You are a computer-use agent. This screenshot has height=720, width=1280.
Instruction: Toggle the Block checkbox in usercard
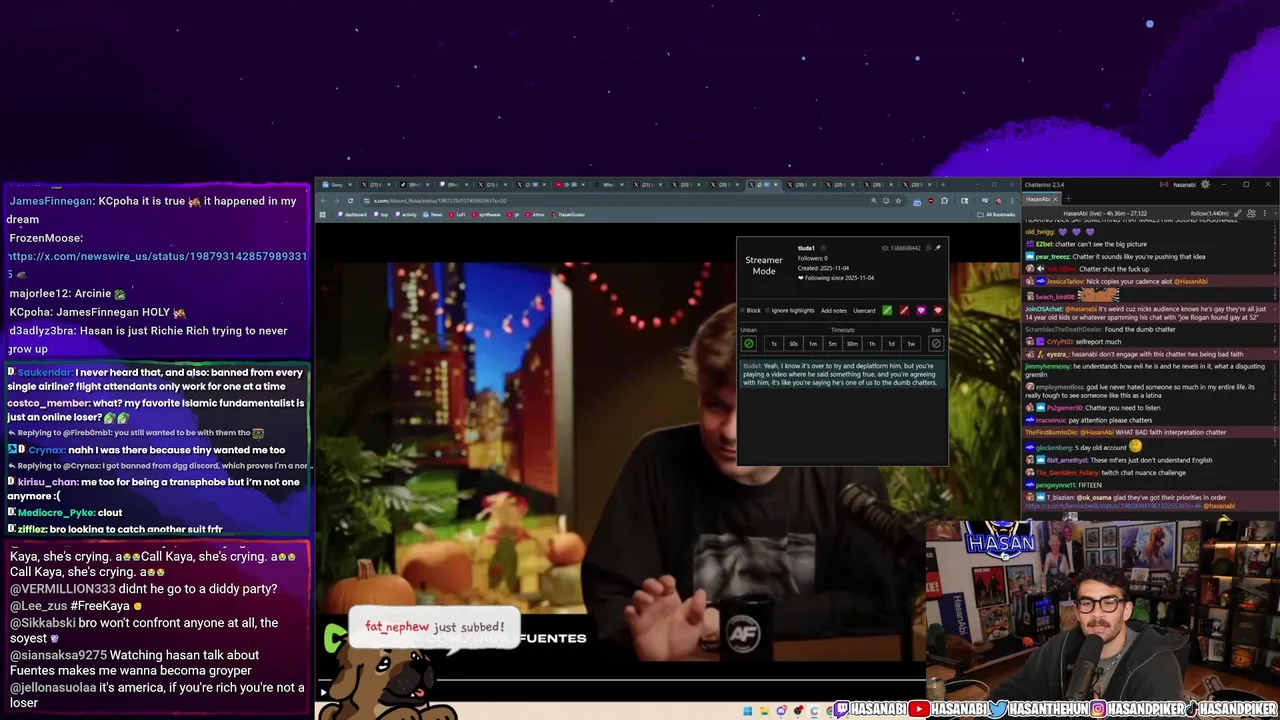pos(742,310)
